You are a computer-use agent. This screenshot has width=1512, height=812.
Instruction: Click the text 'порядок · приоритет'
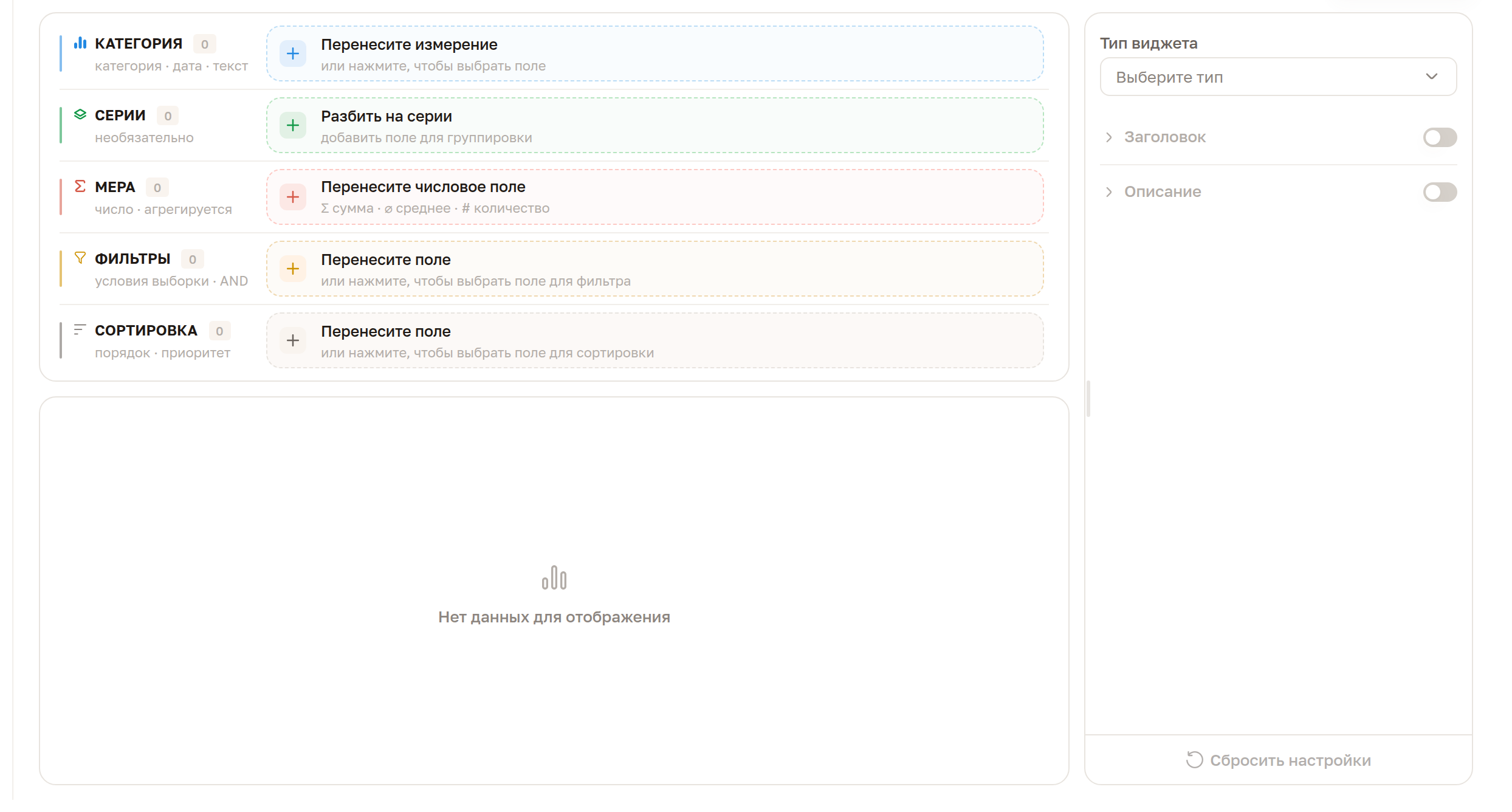pos(162,353)
